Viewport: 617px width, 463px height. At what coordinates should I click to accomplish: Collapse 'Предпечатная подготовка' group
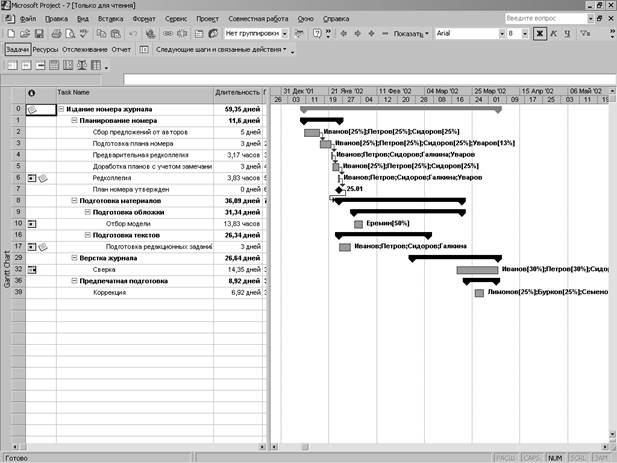pos(74,281)
